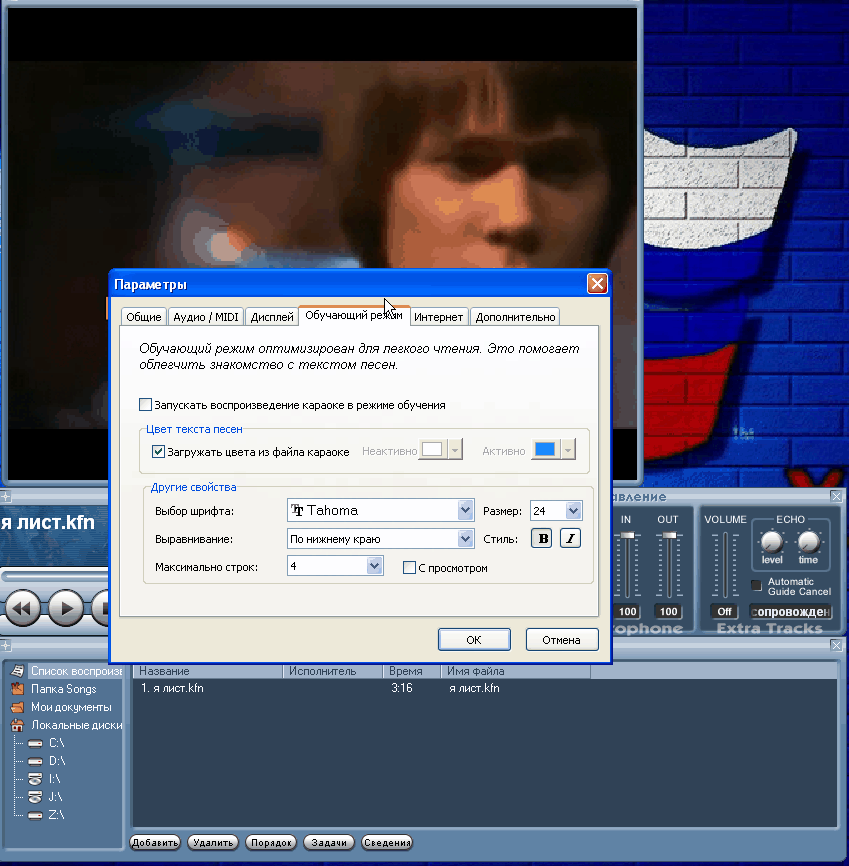Enable the С просмотром checkbox
This screenshot has width=849, height=866.
tap(409, 568)
